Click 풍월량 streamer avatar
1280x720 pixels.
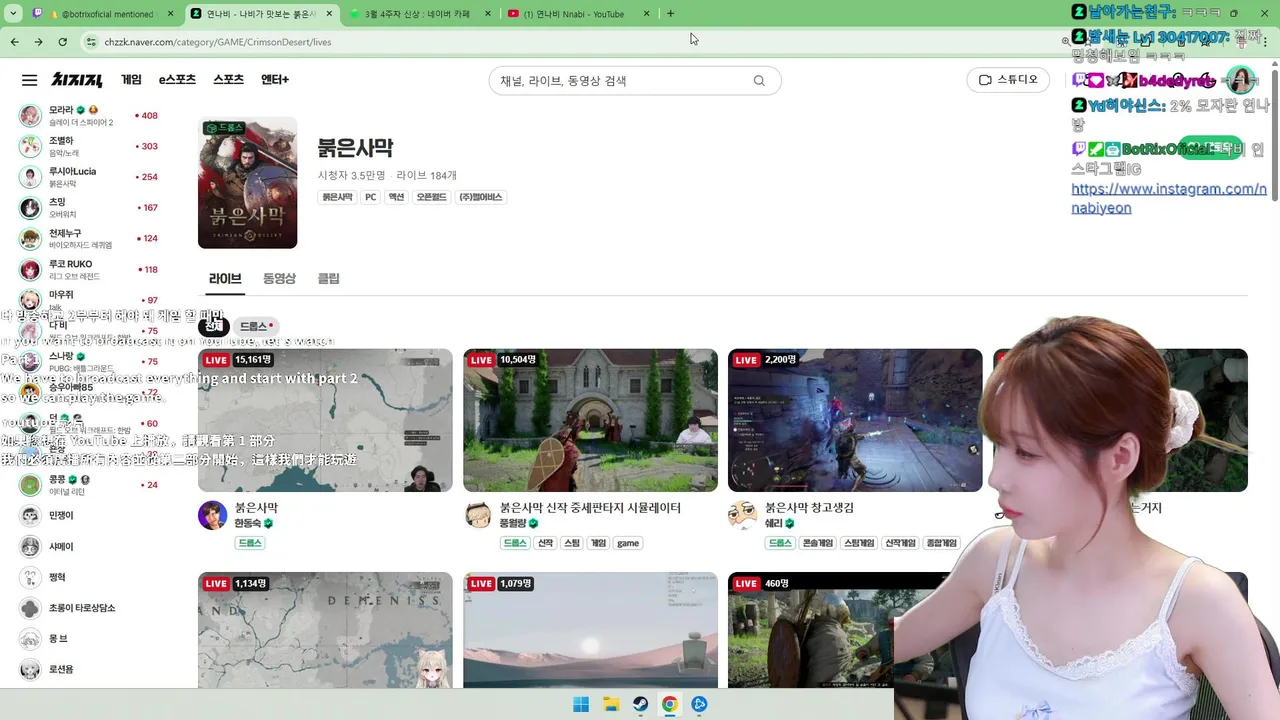pos(478,515)
